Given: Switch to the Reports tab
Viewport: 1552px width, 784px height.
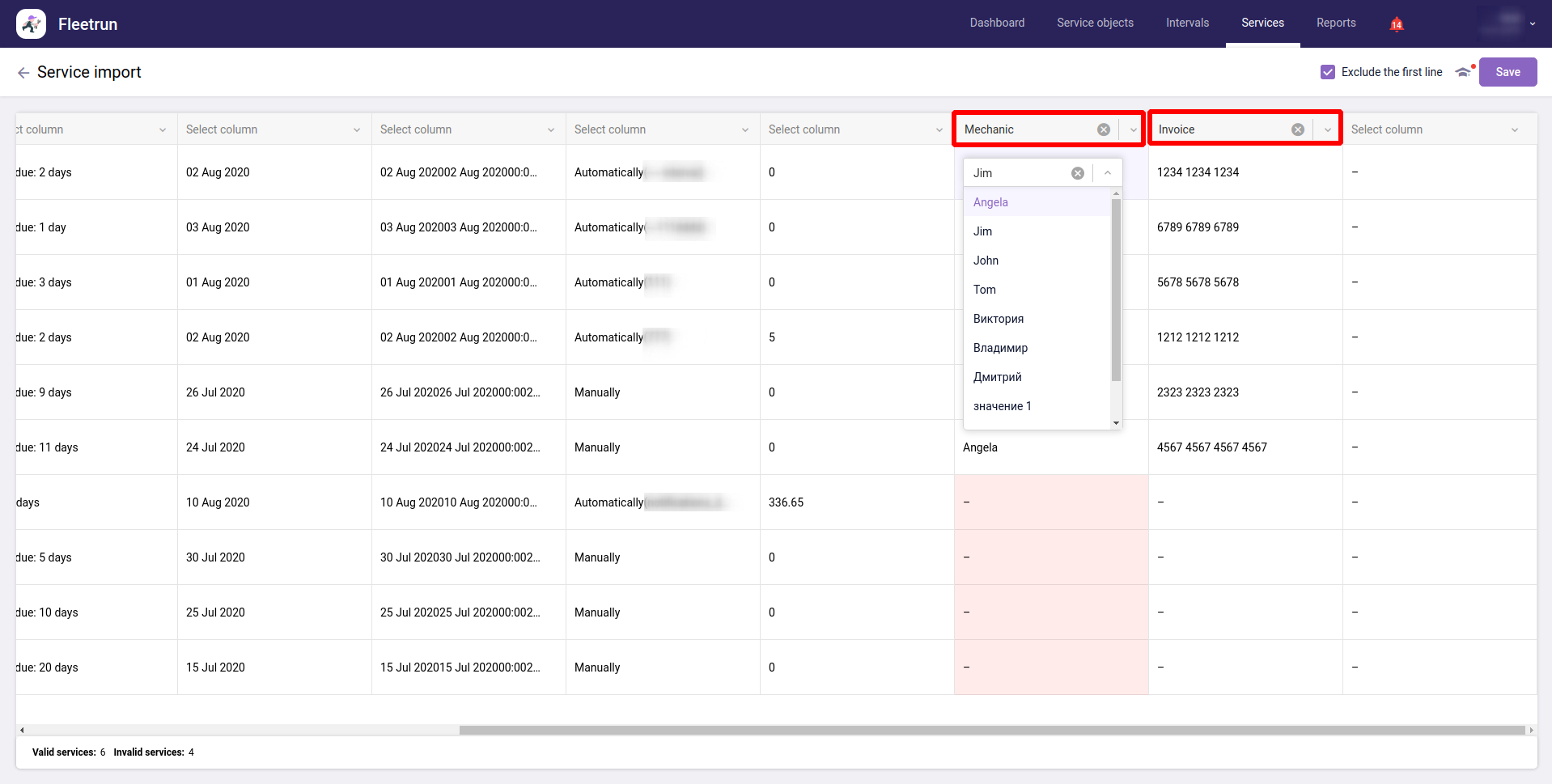Looking at the screenshot, I should pyautogui.click(x=1335, y=23).
